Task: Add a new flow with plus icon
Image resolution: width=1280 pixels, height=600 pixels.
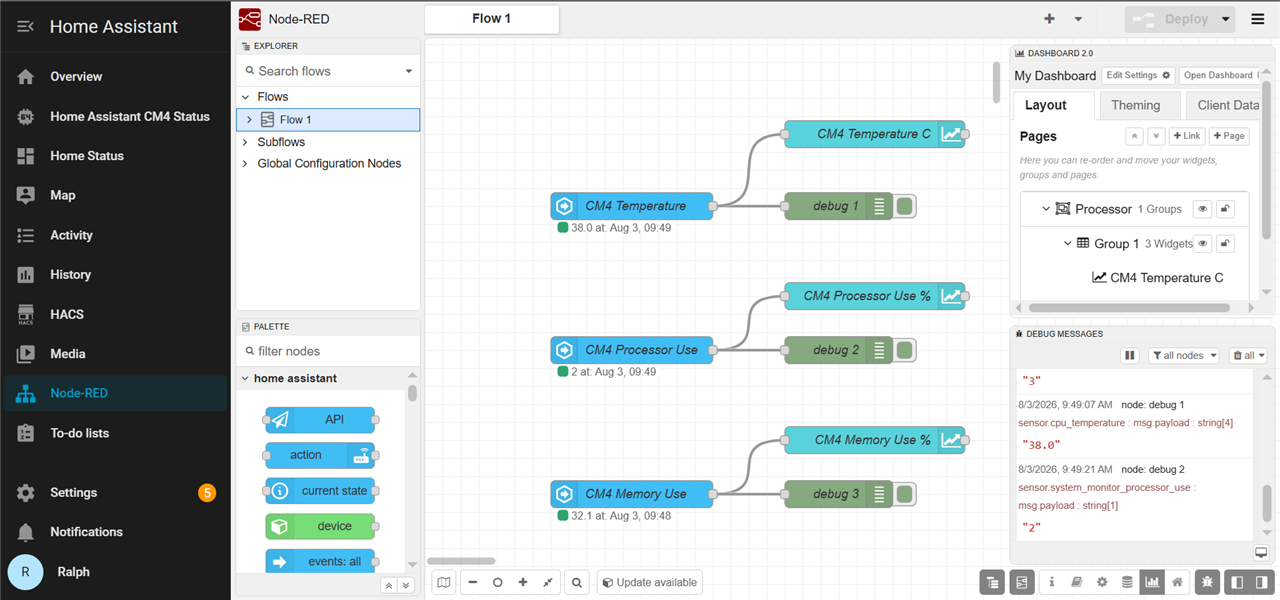Action: (1049, 19)
